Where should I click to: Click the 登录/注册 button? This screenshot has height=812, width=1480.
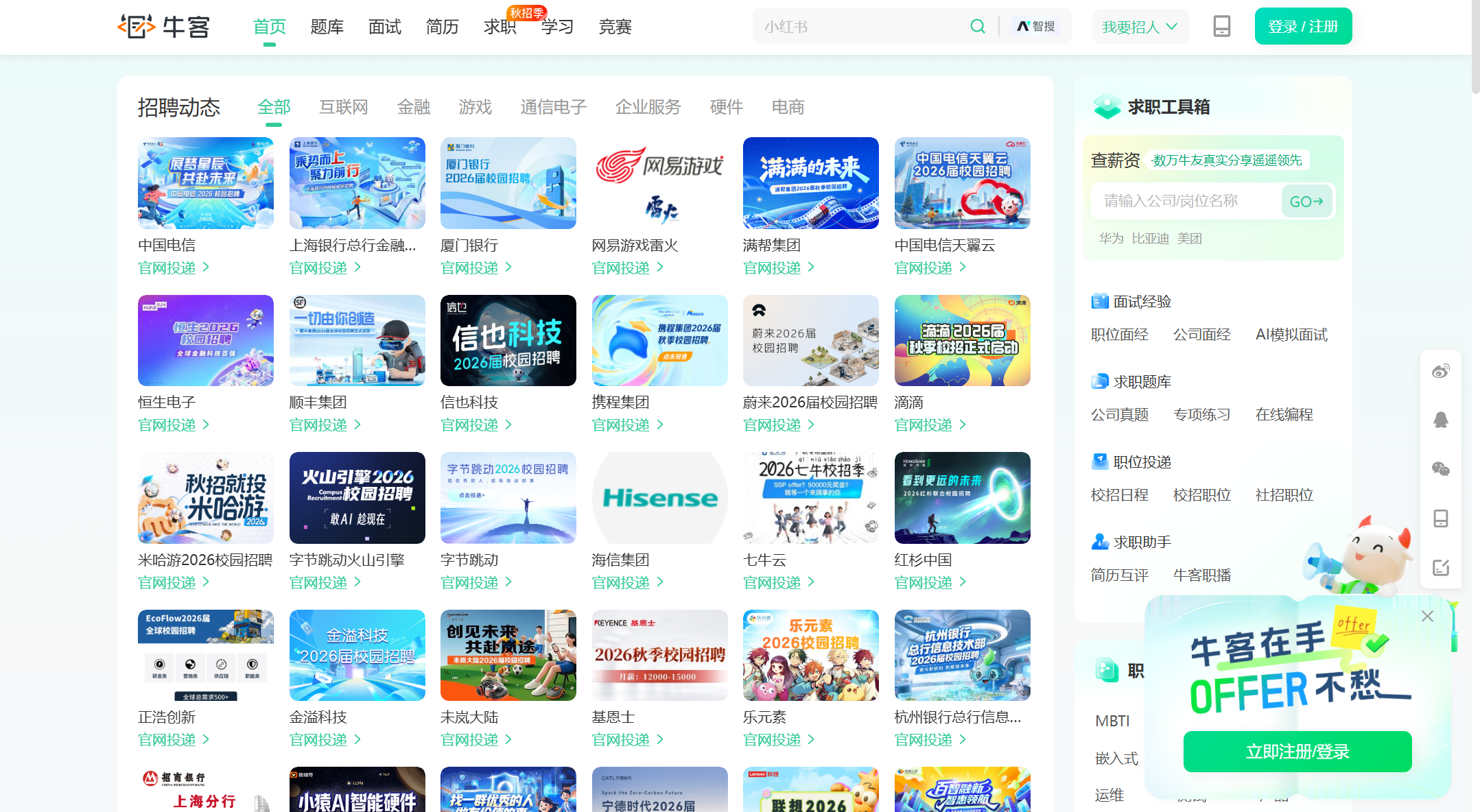(1302, 26)
